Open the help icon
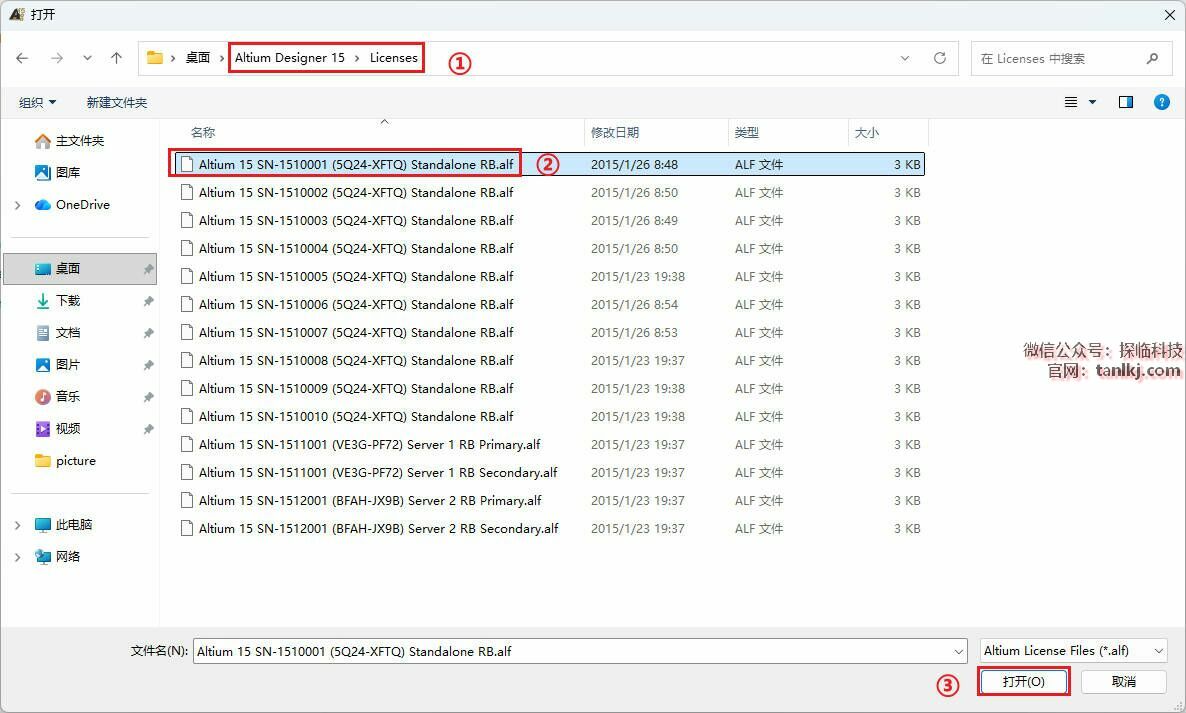 click(x=1162, y=102)
